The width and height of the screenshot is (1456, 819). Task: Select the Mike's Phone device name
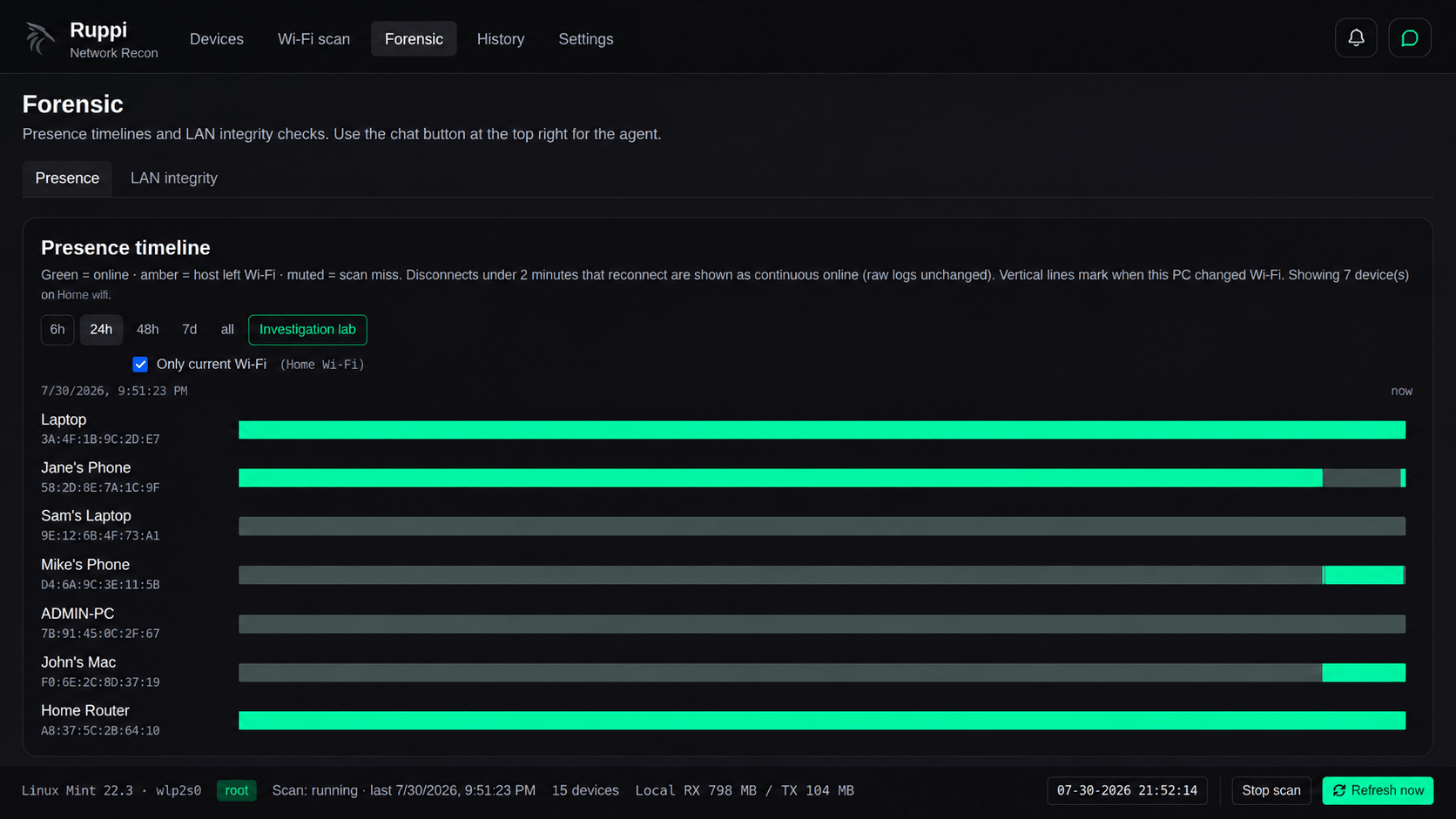click(85, 565)
